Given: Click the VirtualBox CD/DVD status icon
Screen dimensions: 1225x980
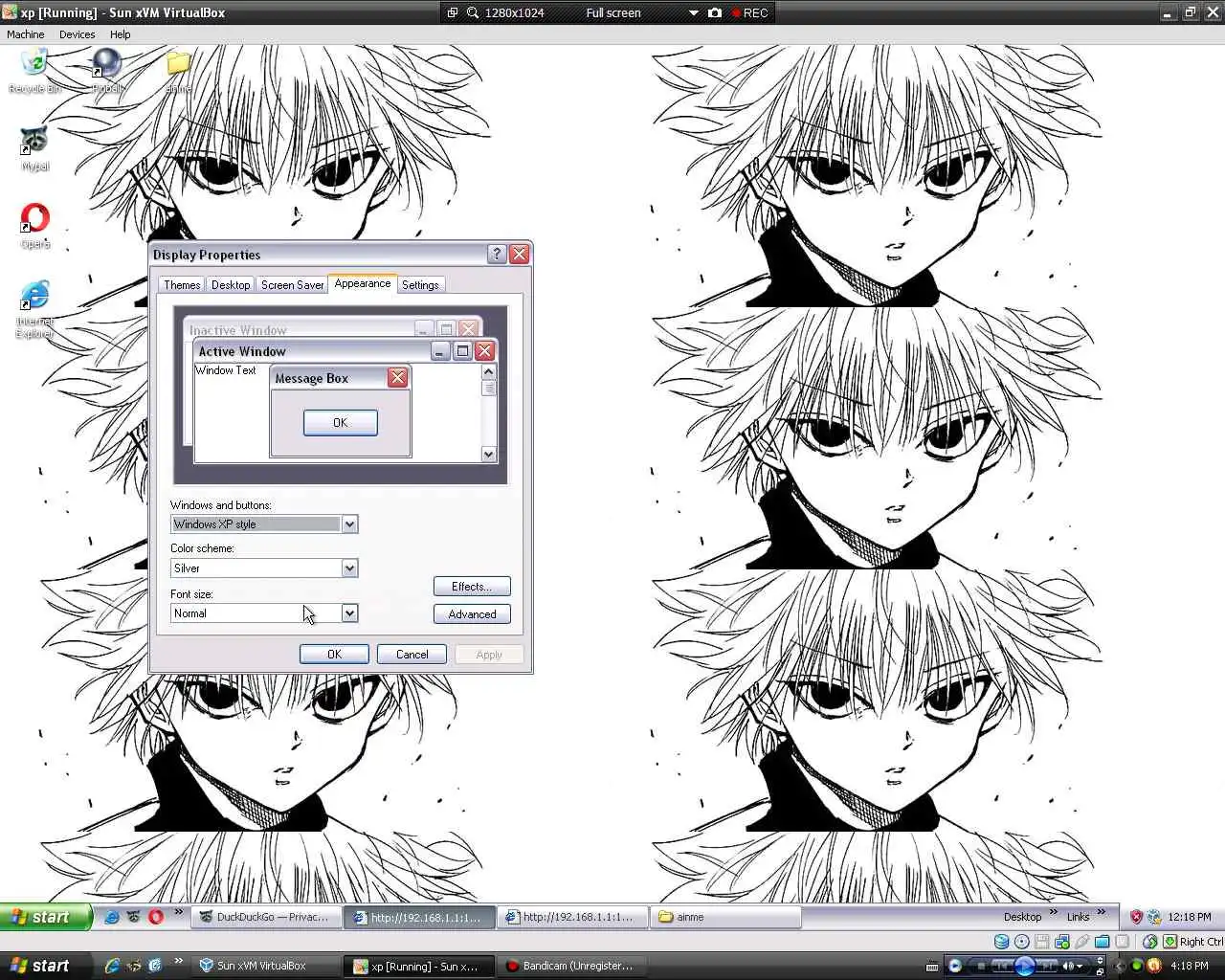Looking at the screenshot, I should click(1022, 942).
